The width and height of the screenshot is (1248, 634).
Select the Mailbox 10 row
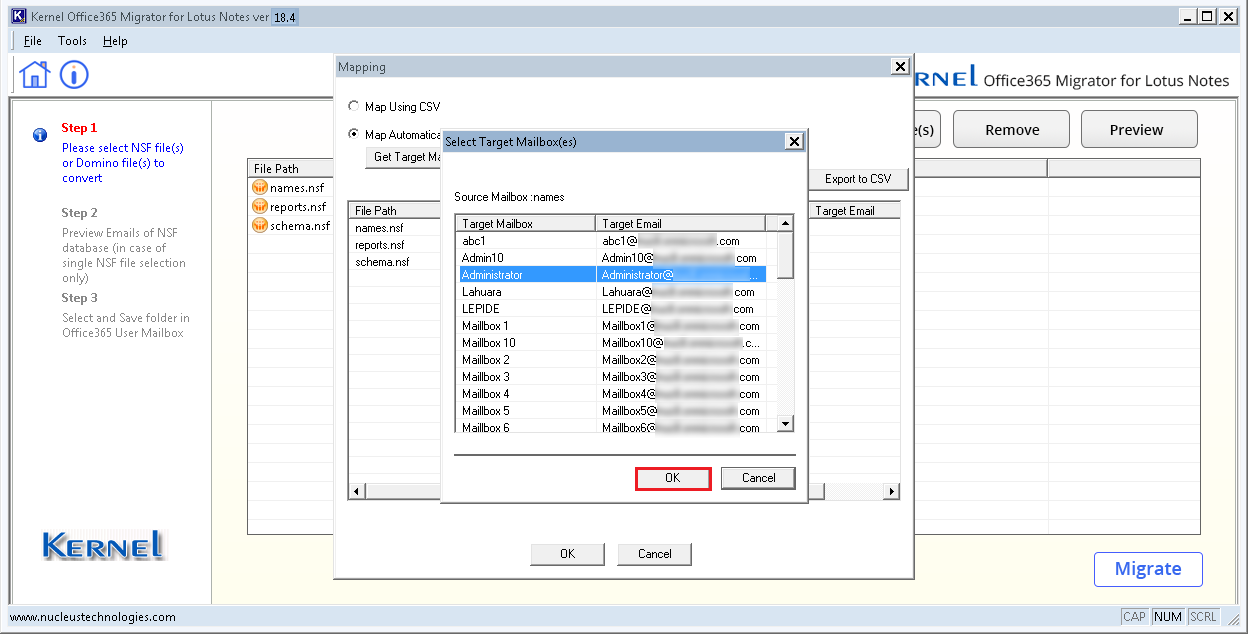[x=613, y=343]
